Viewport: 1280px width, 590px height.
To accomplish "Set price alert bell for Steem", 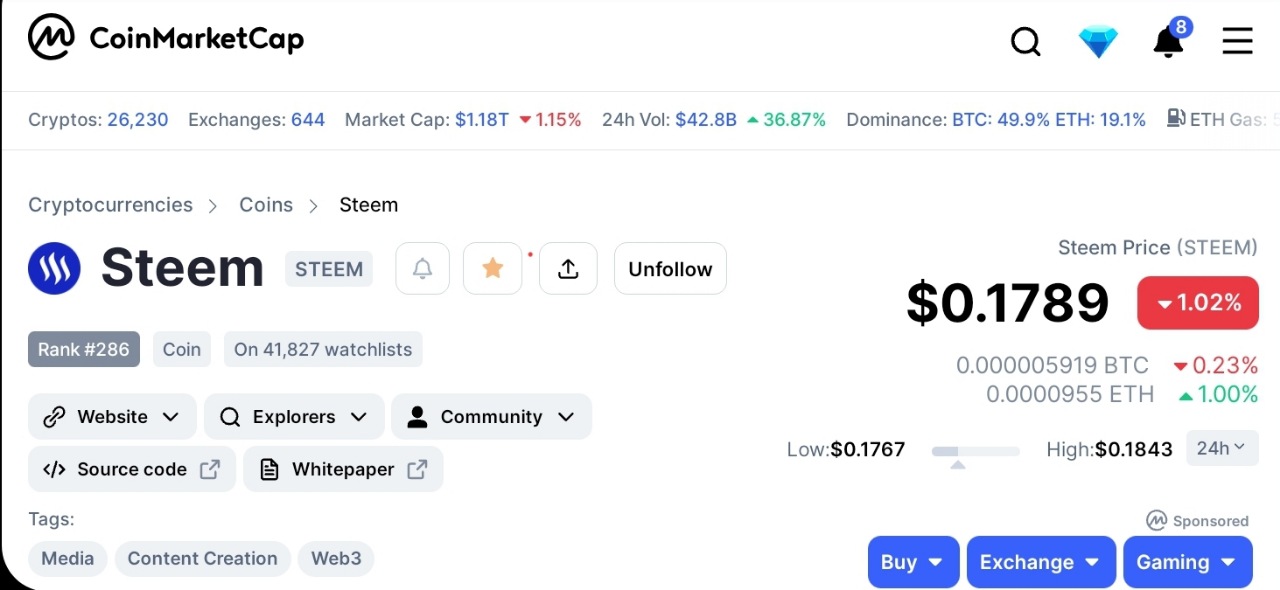I will 423,269.
